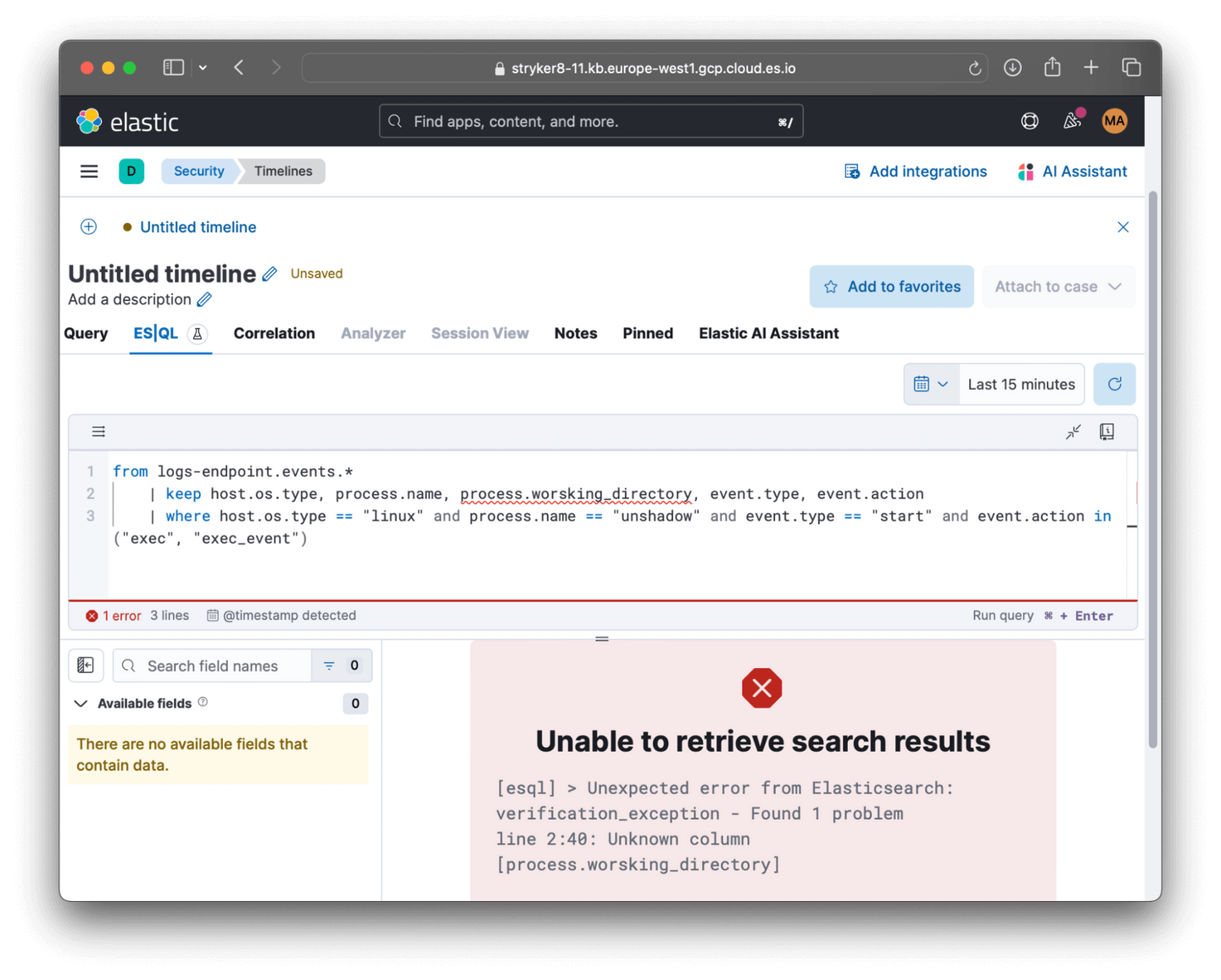Open AI Assistant
This screenshot has height=980, width=1221.
(1072, 170)
